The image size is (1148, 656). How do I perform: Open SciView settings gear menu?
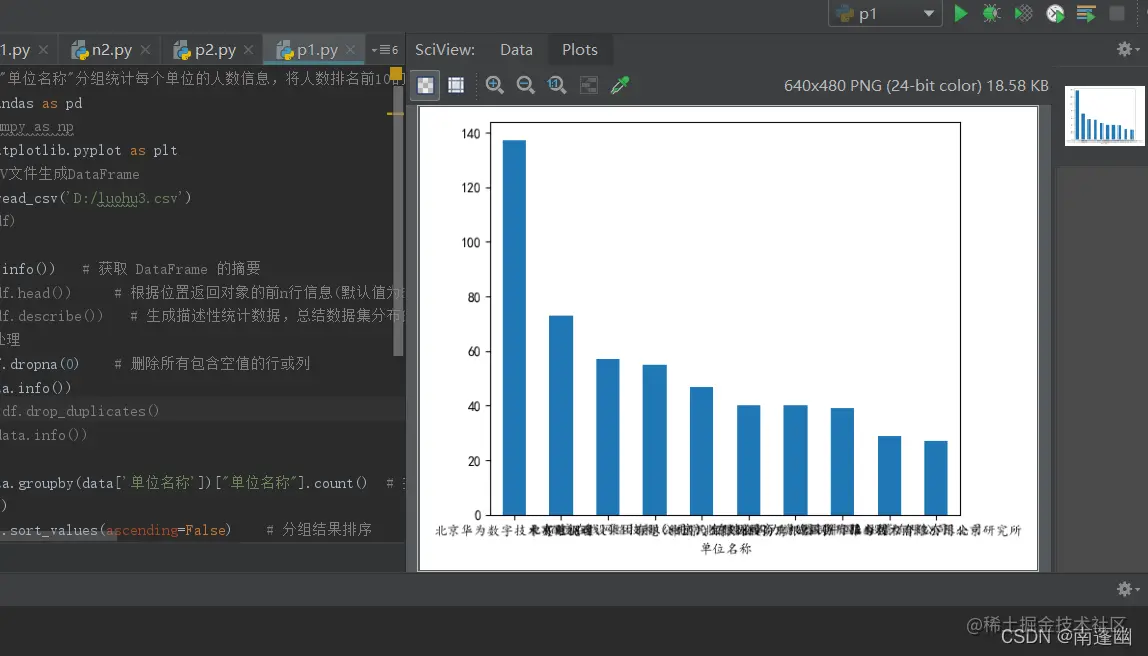(x=1128, y=49)
